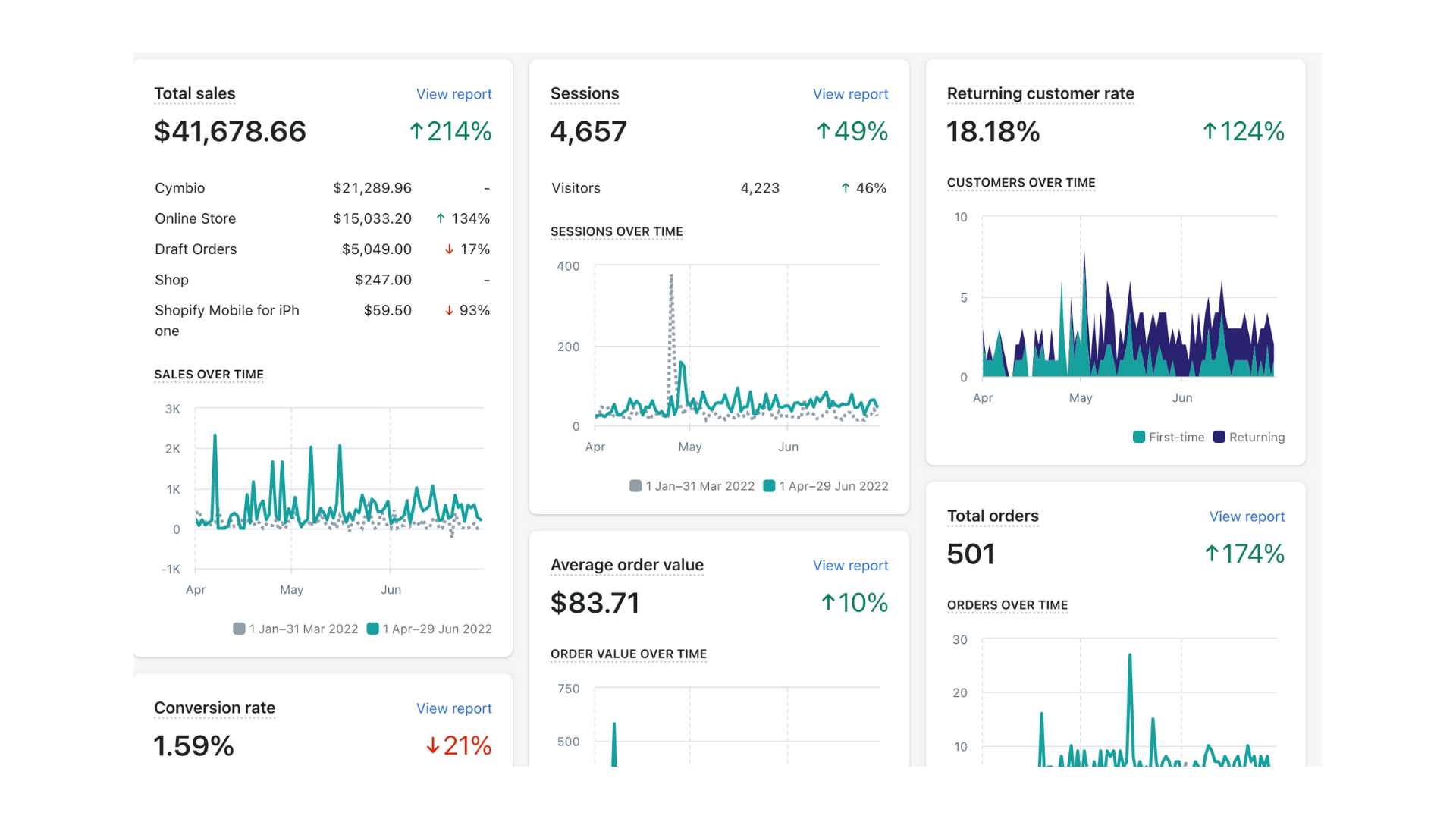Select the Online Store sales row
The width and height of the screenshot is (1456, 819).
322,218
